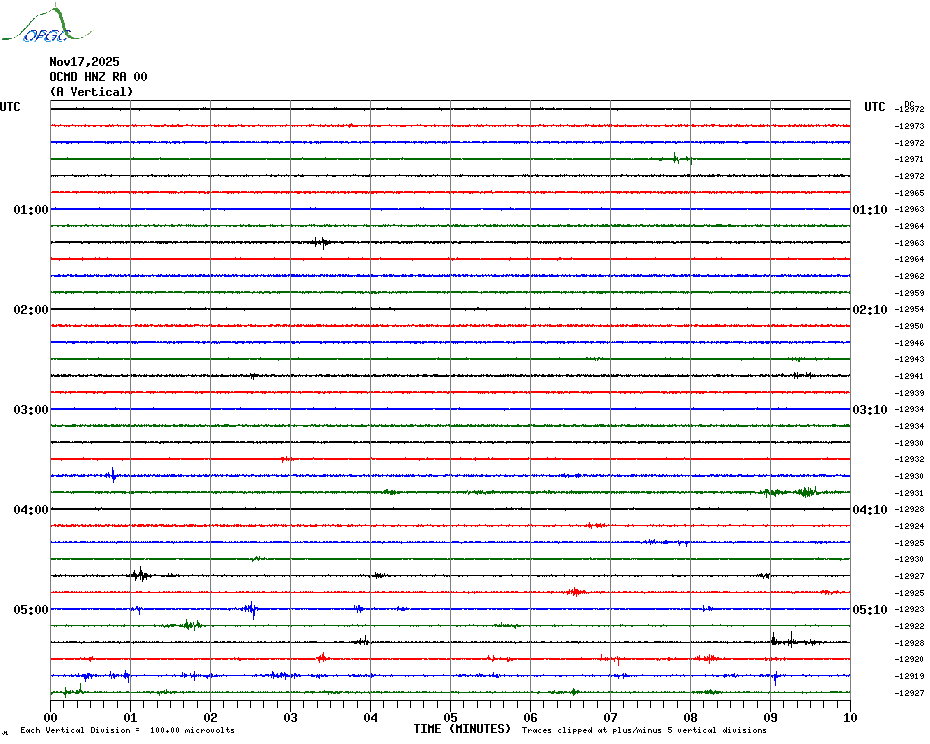Image resolution: width=930 pixels, height=744 pixels.
Task: Click the 05:00 time label on left axis
Action: [31, 610]
